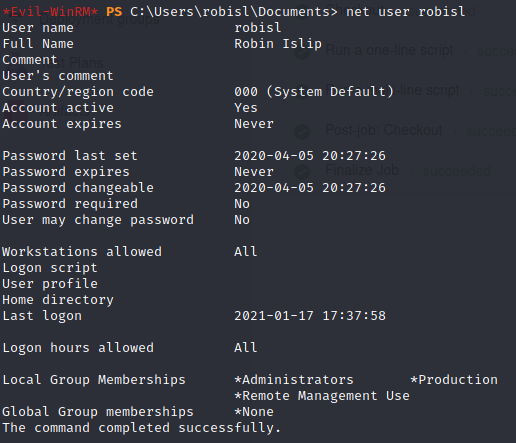Click the command completed successfully message
The width and height of the screenshot is (516, 443).
(142, 428)
